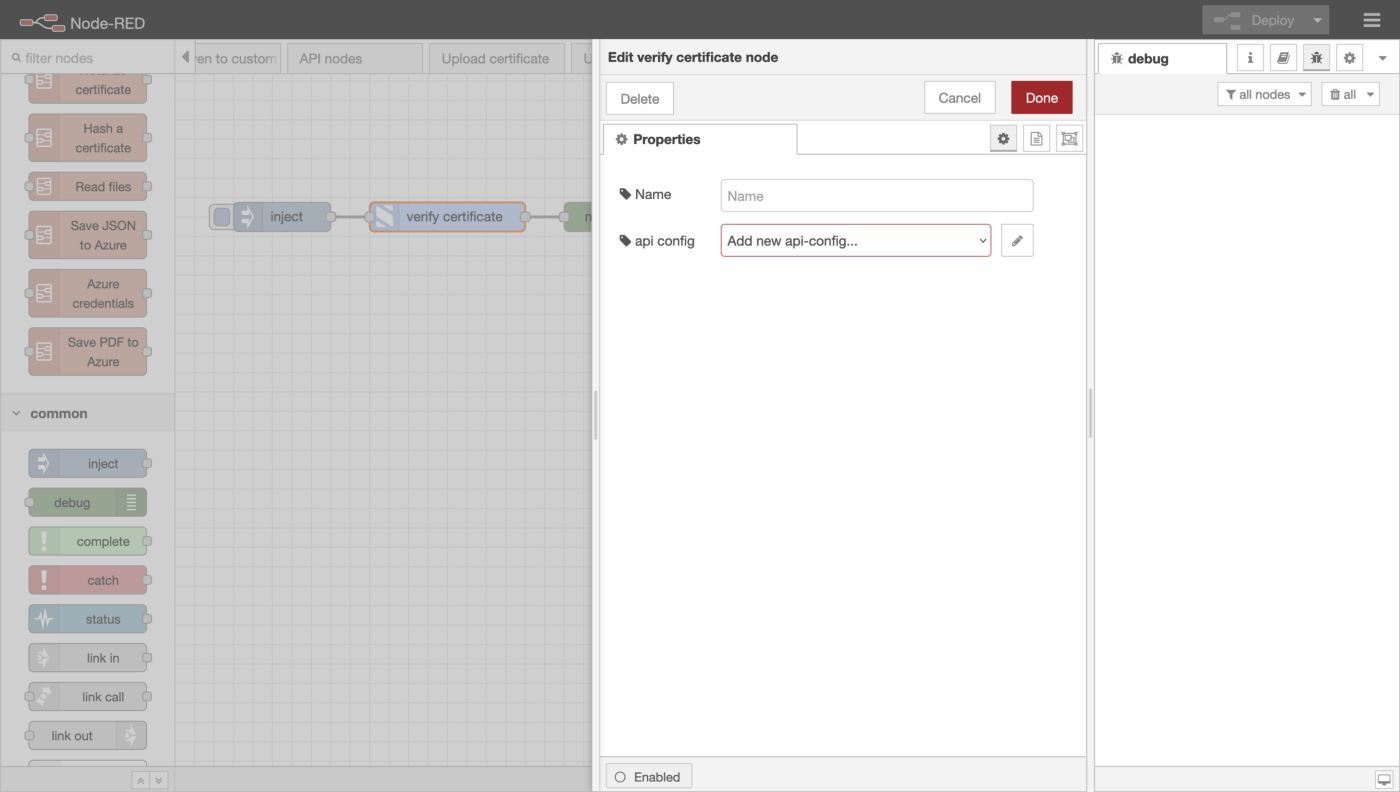Click the Name input field
The width and height of the screenshot is (1400, 792).
point(876,196)
